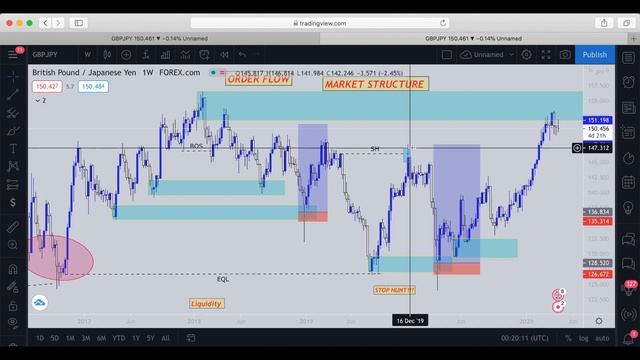Take a chart snapshot with camera icon
640x360 pixels.
(x=565, y=54)
